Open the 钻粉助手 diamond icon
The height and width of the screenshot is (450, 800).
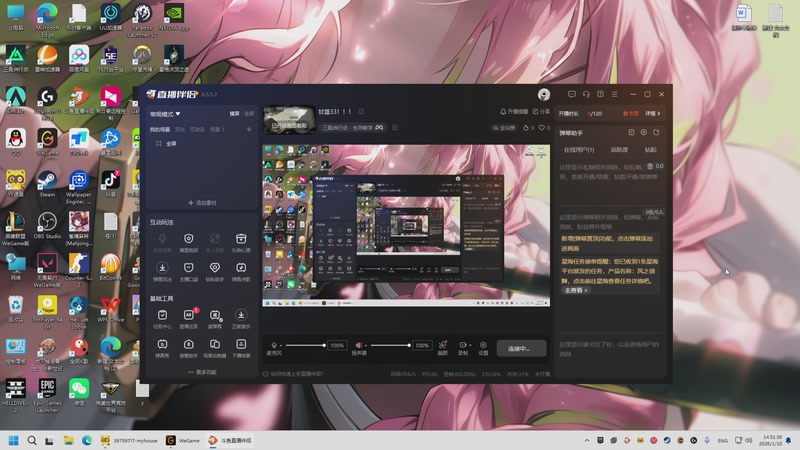[215, 271]
